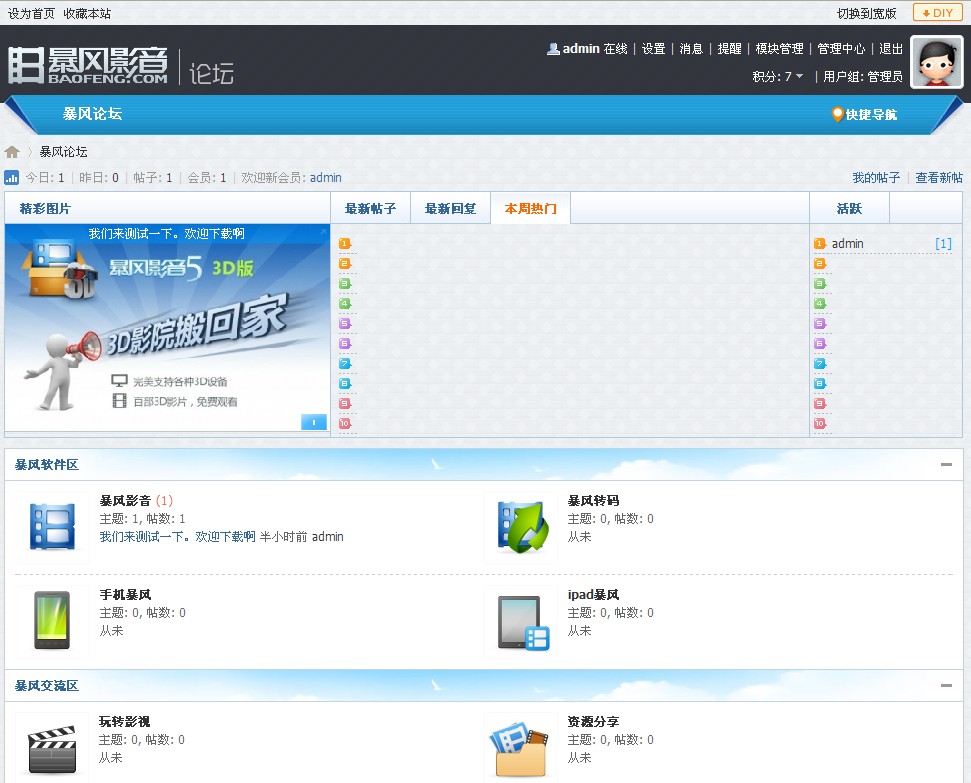Open the 手机暴风 forum title
Image resolution: width=971 pixels, height=783 pixels.
pos(125,595)
